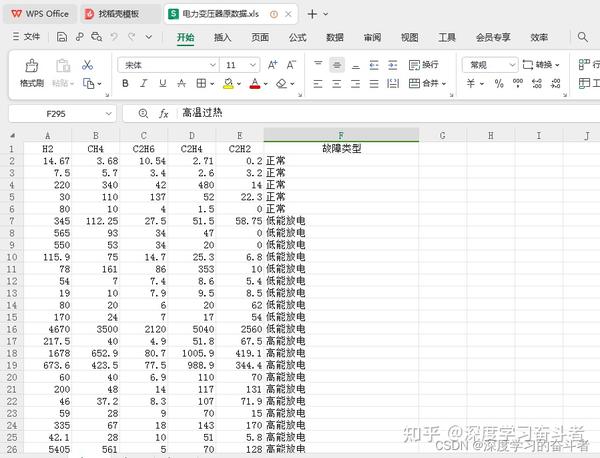This screenshot has width=600, height=458.
Task: Click the Justify alignment icon
Action: [374, 83]
